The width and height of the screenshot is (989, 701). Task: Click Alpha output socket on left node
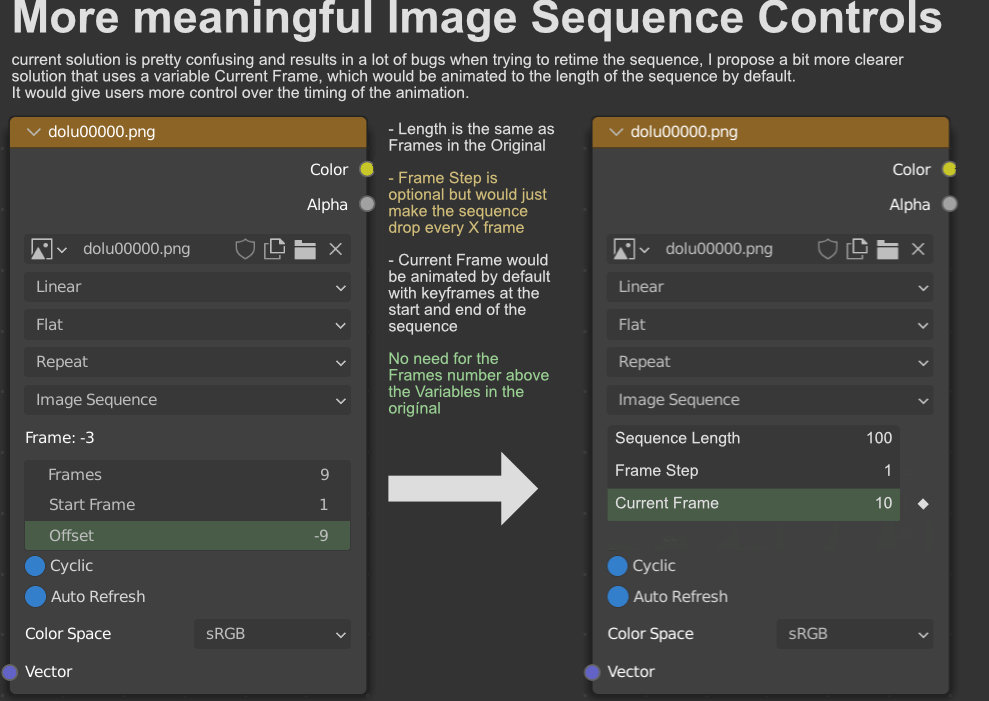[x=367, y=204]
